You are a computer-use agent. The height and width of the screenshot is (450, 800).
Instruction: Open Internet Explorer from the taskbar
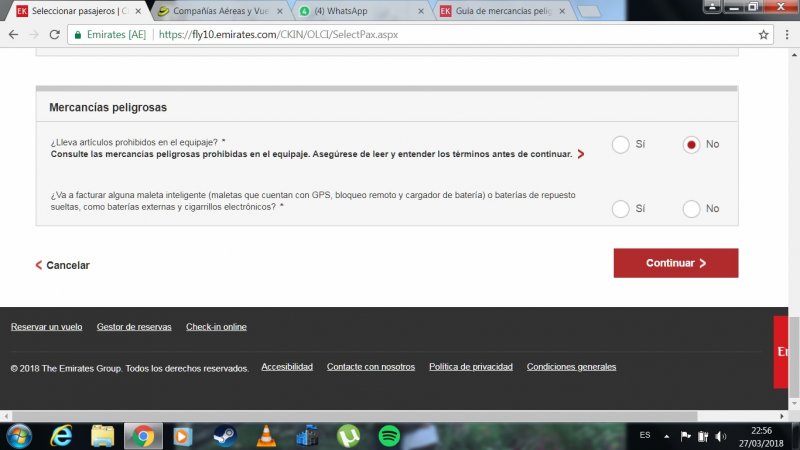coord(62,436)
